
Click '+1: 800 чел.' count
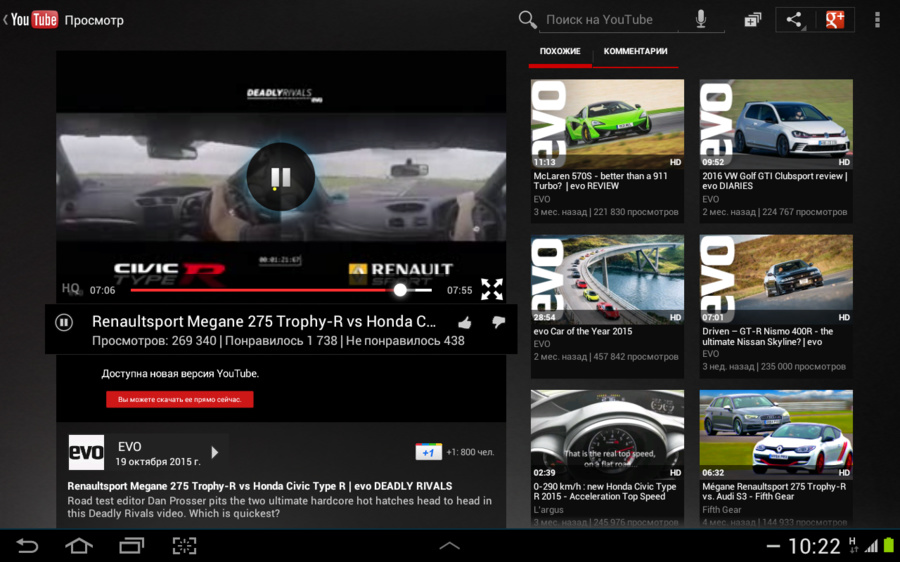(x=470, y=452)
